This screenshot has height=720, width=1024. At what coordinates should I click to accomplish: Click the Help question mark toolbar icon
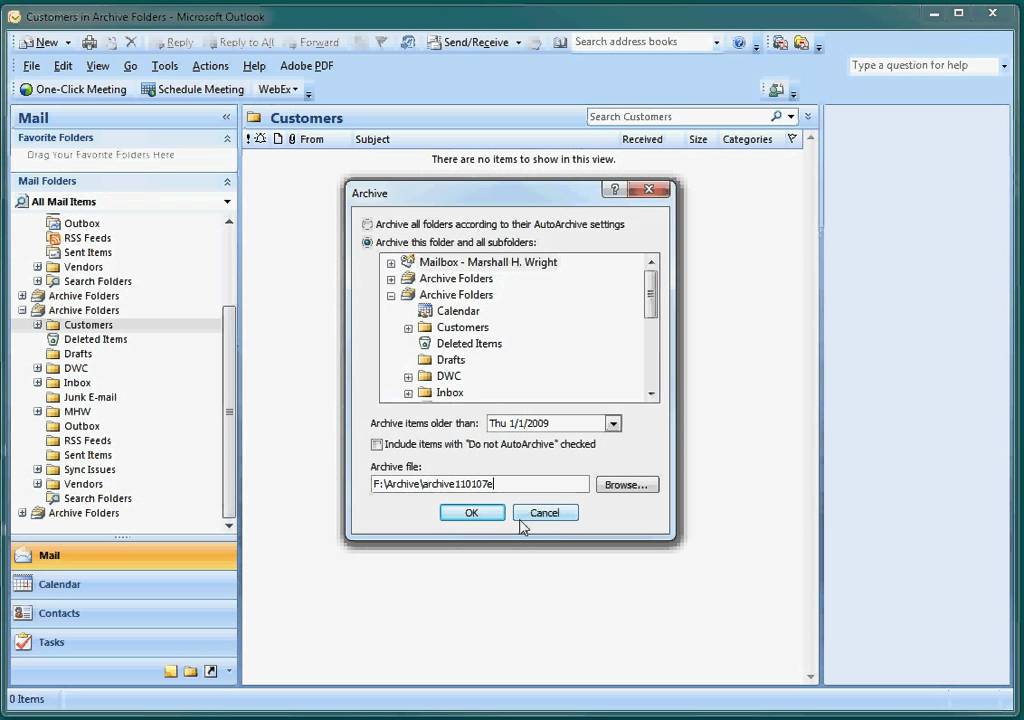[739, 42]
